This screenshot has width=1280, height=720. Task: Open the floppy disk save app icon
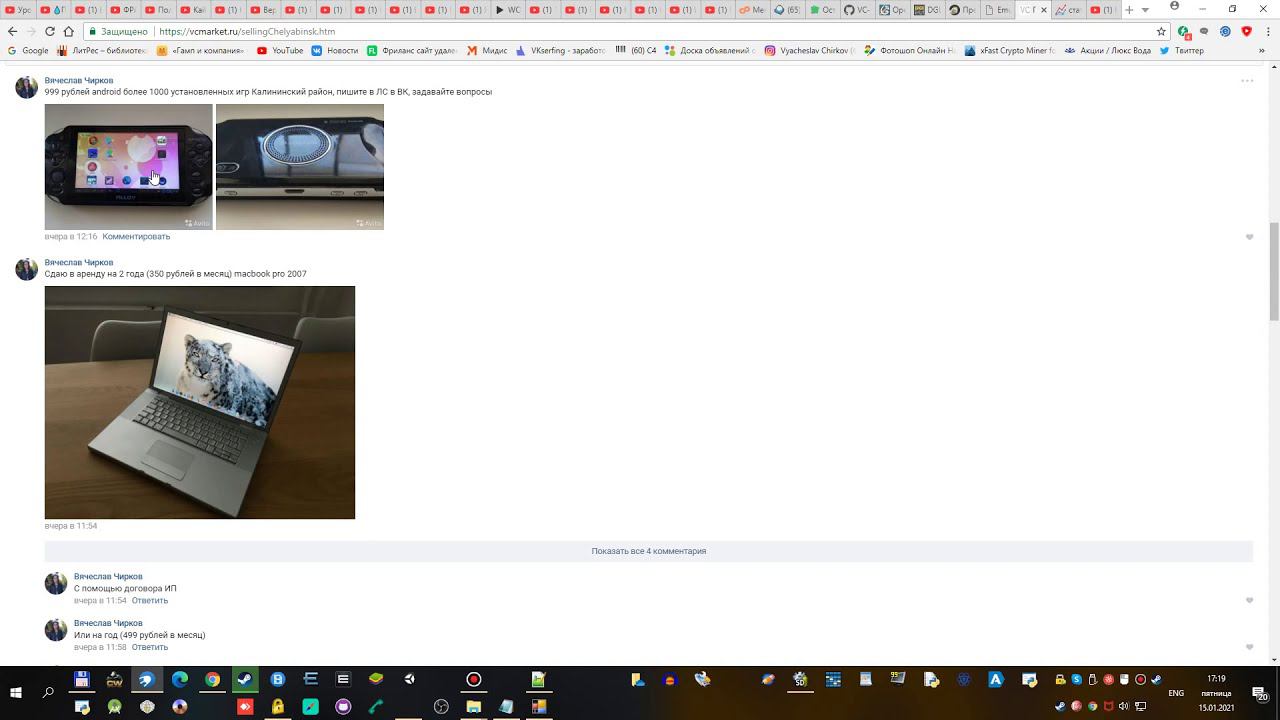82,680
